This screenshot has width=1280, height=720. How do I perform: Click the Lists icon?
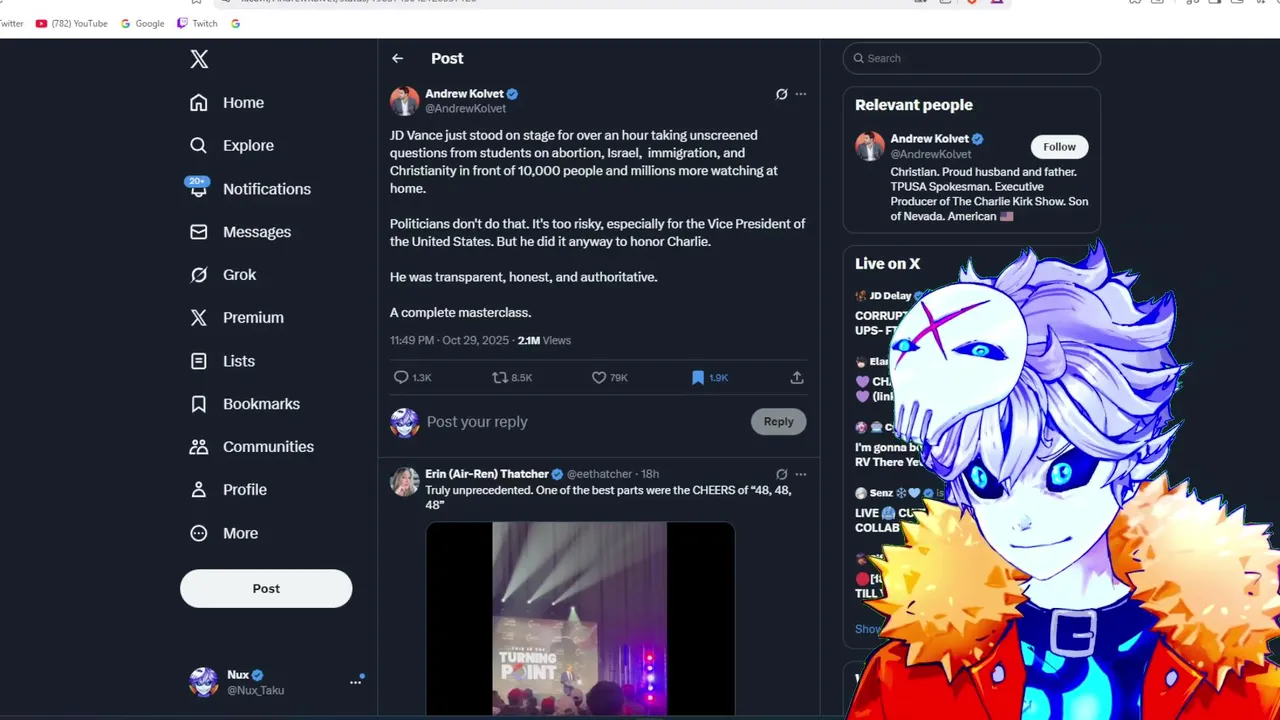coord(199,361)
